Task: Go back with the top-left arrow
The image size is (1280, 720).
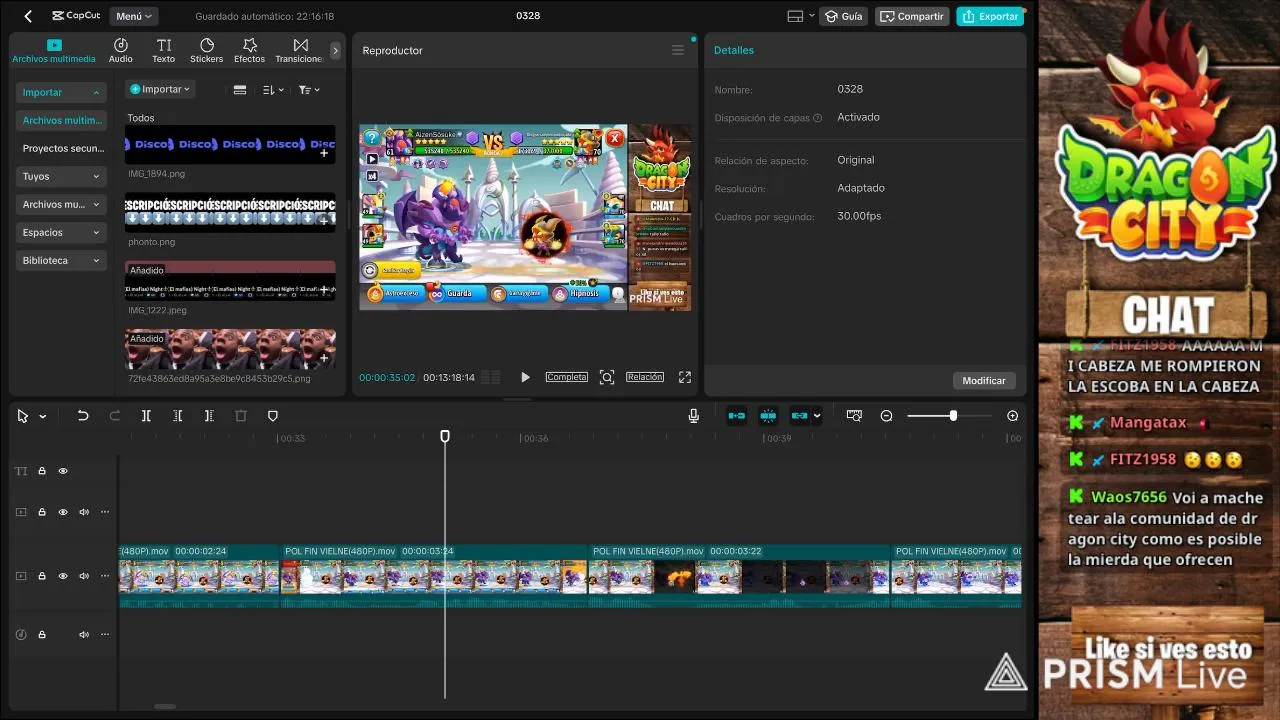Action: [28, 16]
